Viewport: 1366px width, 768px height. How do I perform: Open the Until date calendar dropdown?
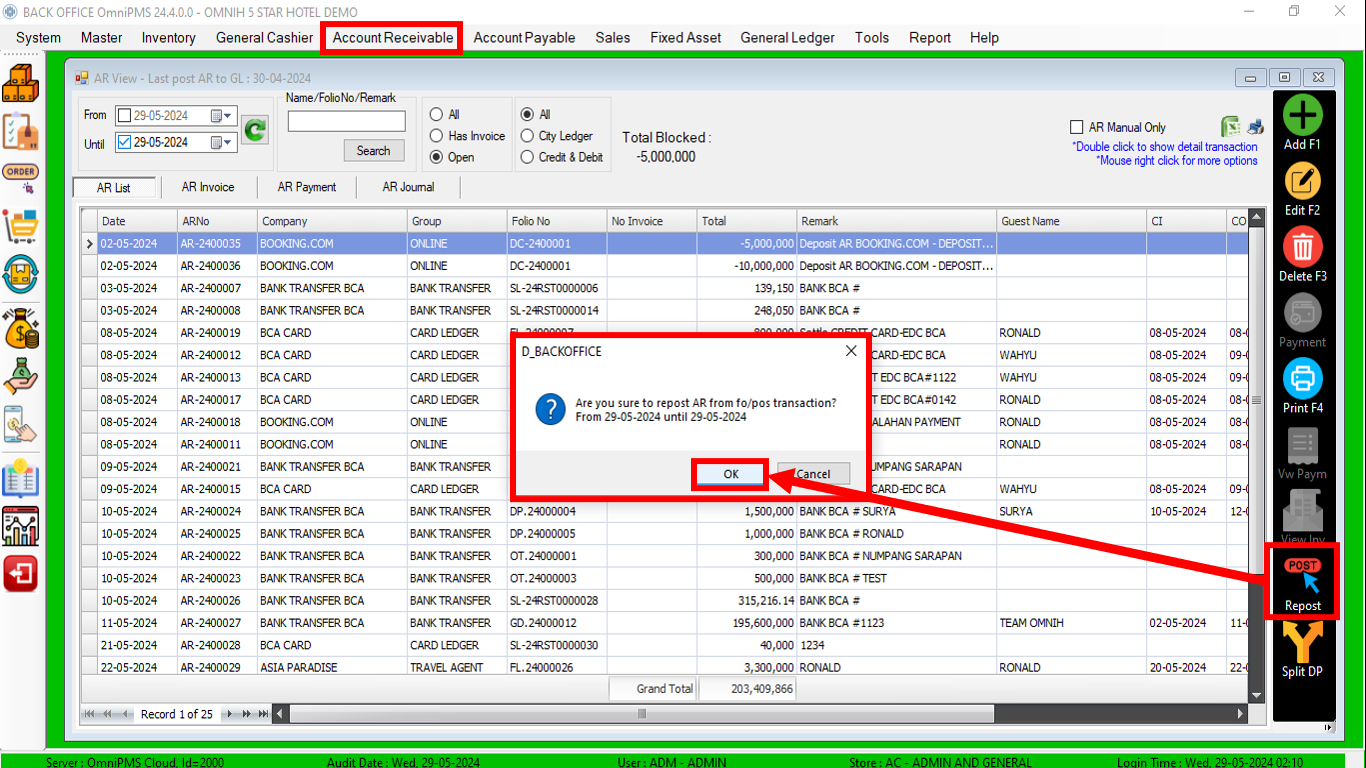(x=221, y=143)
